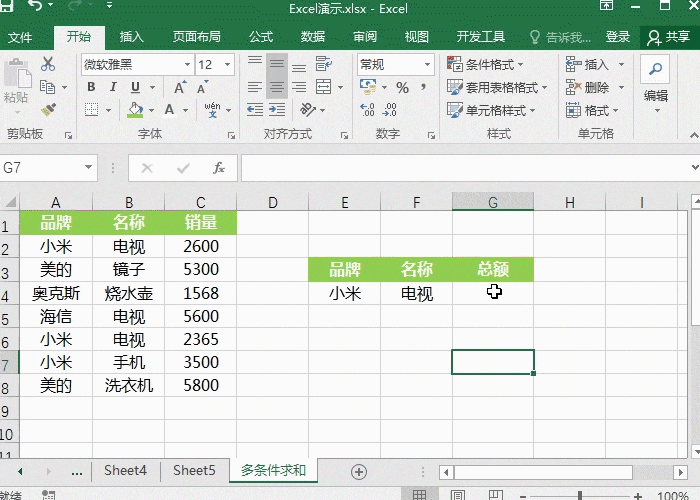Image resolution: width=700 pixels, height=500 pixels.
Task: Click the 告诉我 tell me box
Action: click(560, 37)
